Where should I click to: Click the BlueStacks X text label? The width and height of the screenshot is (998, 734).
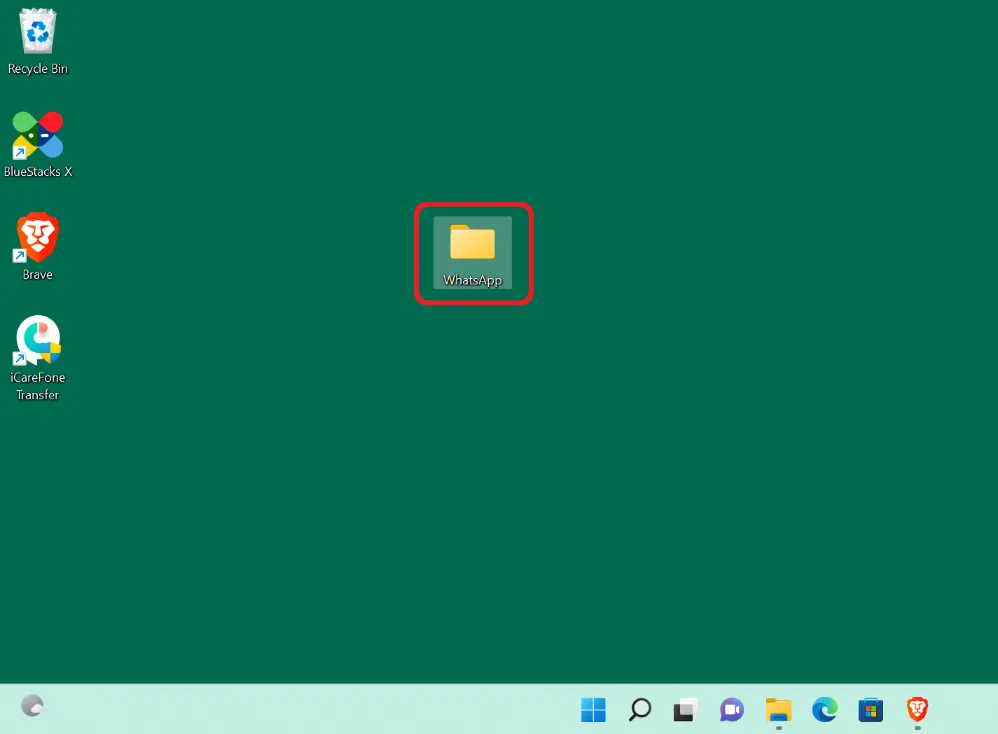[38, 172]
